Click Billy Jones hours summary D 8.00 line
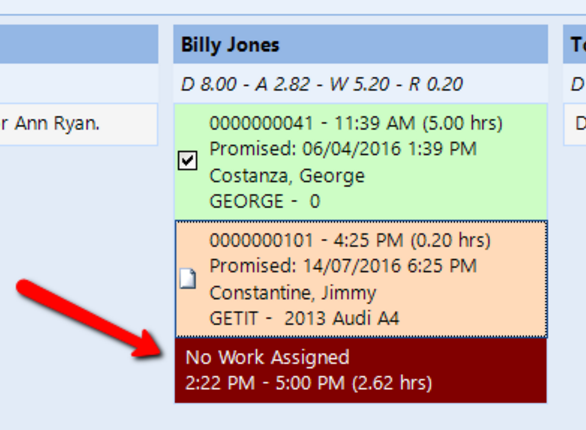The width and height of the screenshot is (586, 430). [x=322, y=84]
